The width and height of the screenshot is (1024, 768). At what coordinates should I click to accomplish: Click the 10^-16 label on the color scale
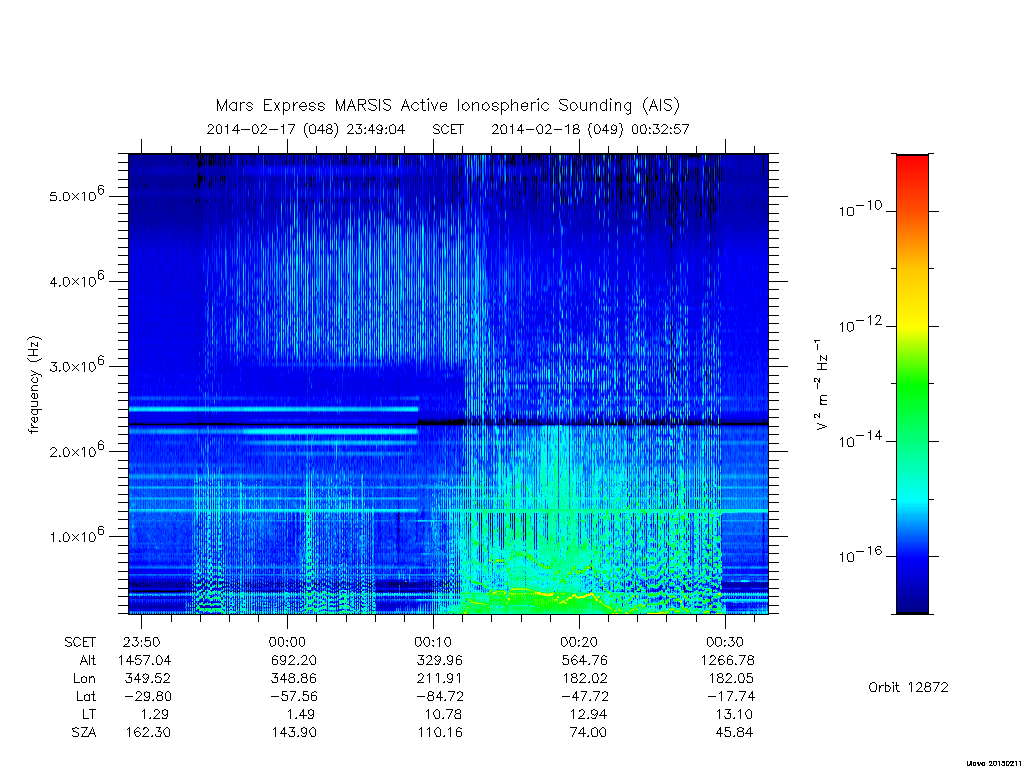(x=861, y=555)
